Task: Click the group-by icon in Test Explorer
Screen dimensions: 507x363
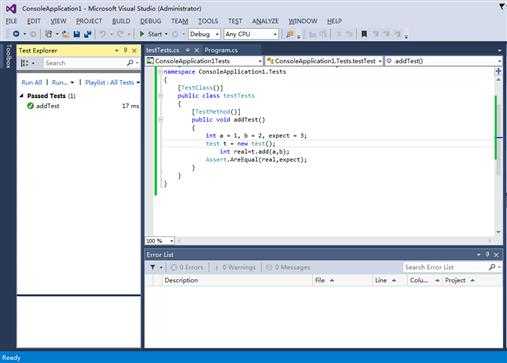Action: [24, 63]
